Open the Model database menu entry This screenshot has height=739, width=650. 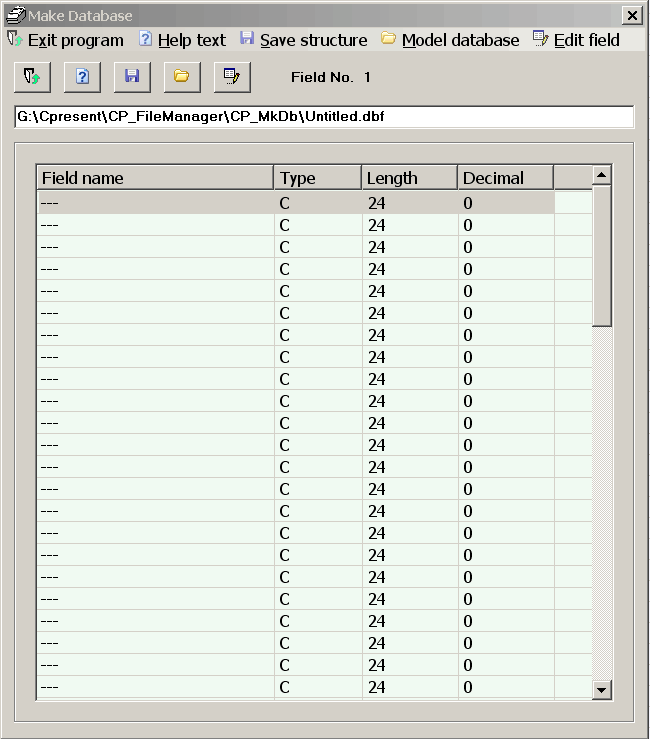(449, 40)
